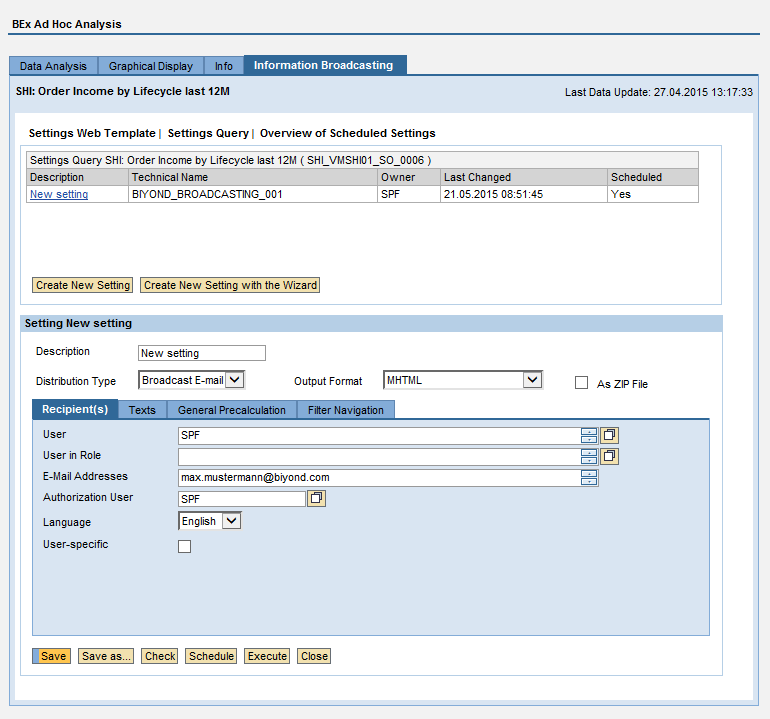Click multi-line expand icon in User row
This screenshot has height=719, width=770.
(589, 435)
